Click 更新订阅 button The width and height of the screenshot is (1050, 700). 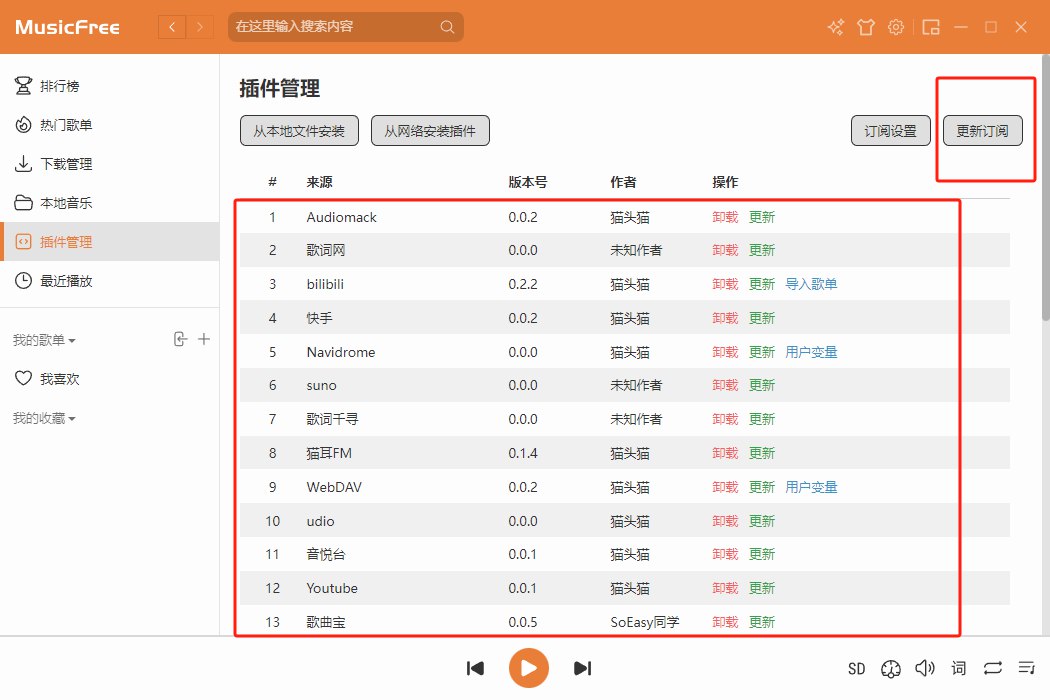coord(982,131)
